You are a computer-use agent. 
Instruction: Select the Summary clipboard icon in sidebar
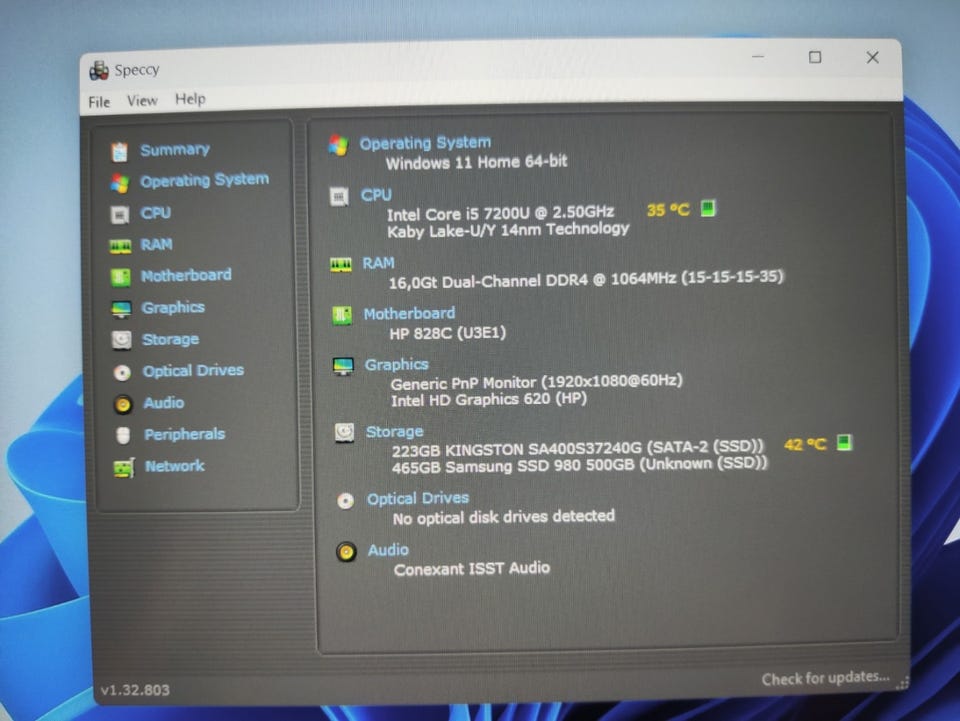pyautogui.click(x=119, y=151)
